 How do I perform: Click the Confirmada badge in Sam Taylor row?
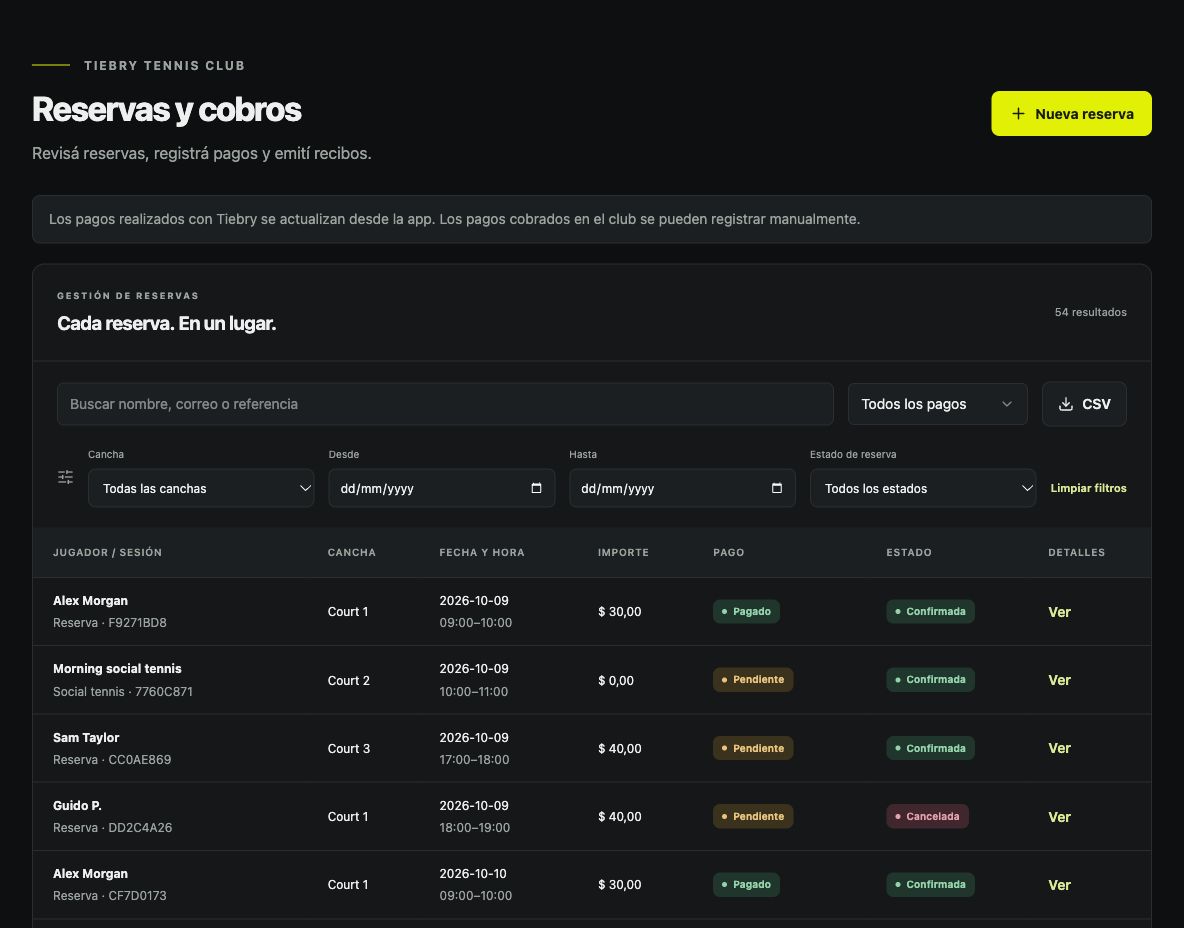[x=930, y=748]
